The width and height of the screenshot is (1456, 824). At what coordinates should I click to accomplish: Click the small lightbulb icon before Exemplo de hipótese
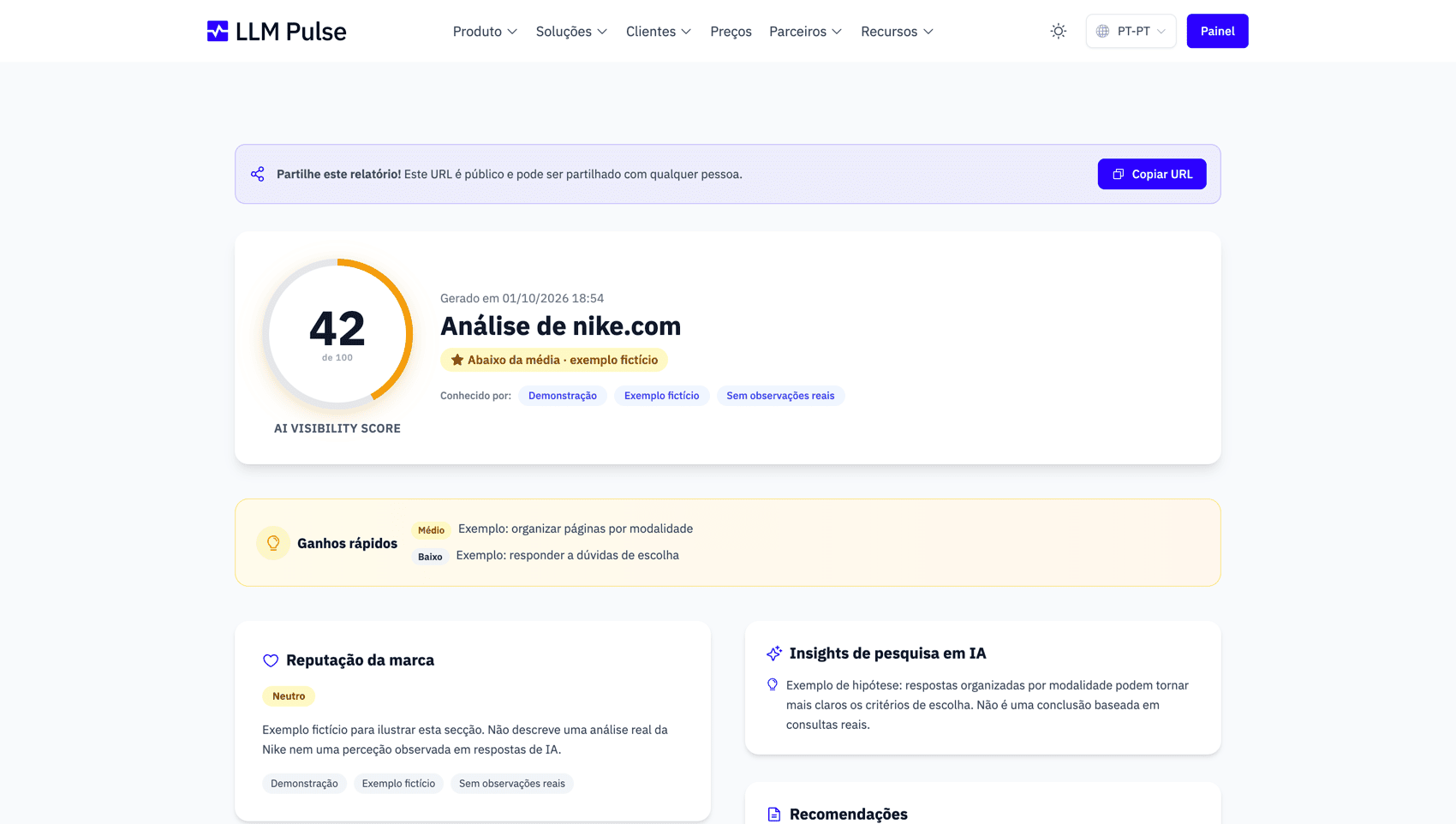point(773,684)
